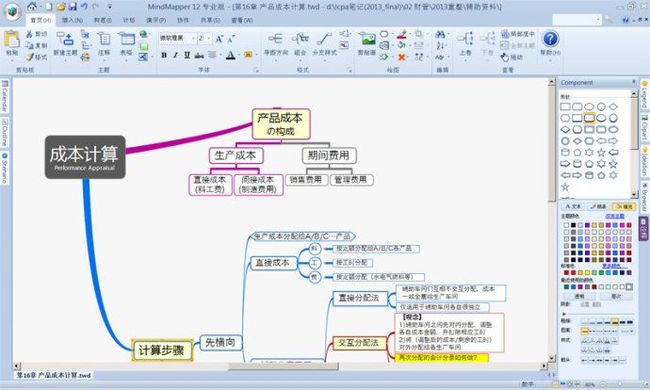This screenshot has height=390, width=650.
Task: Open the 计划 Plan ribbon tab
Action: pos(129,20)
